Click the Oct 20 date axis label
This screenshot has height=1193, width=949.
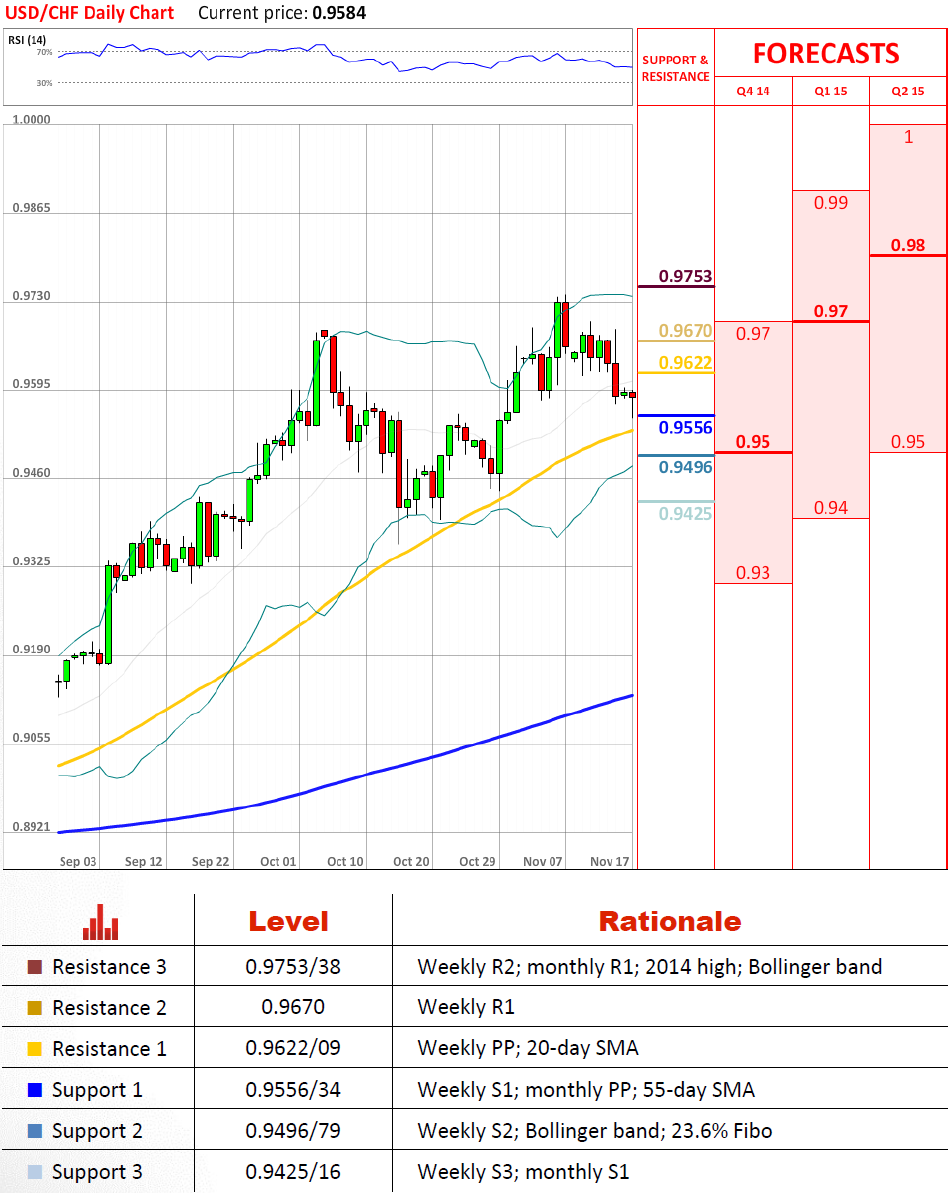coord(411,861)
